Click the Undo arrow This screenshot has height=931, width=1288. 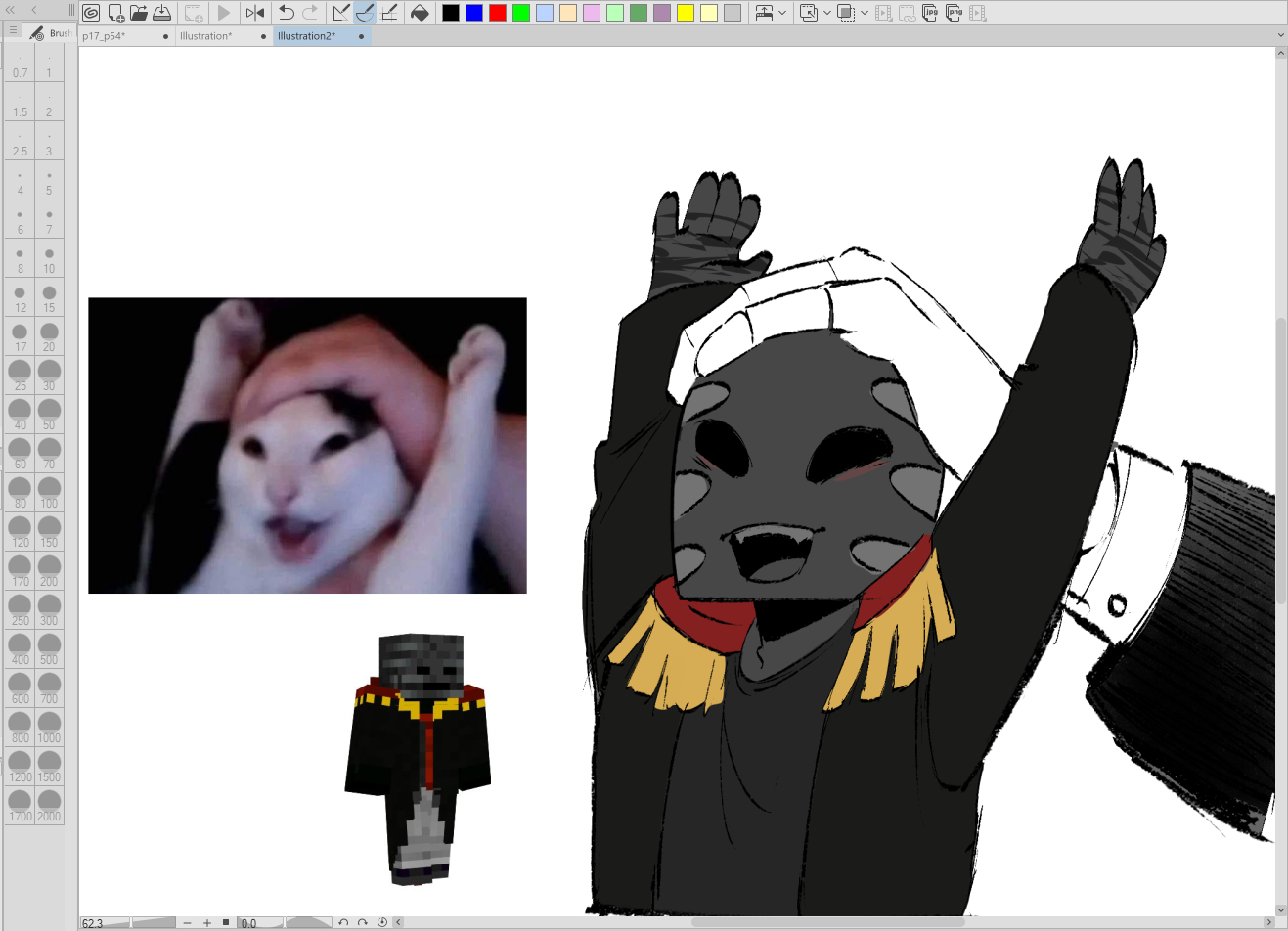(287, 13)
